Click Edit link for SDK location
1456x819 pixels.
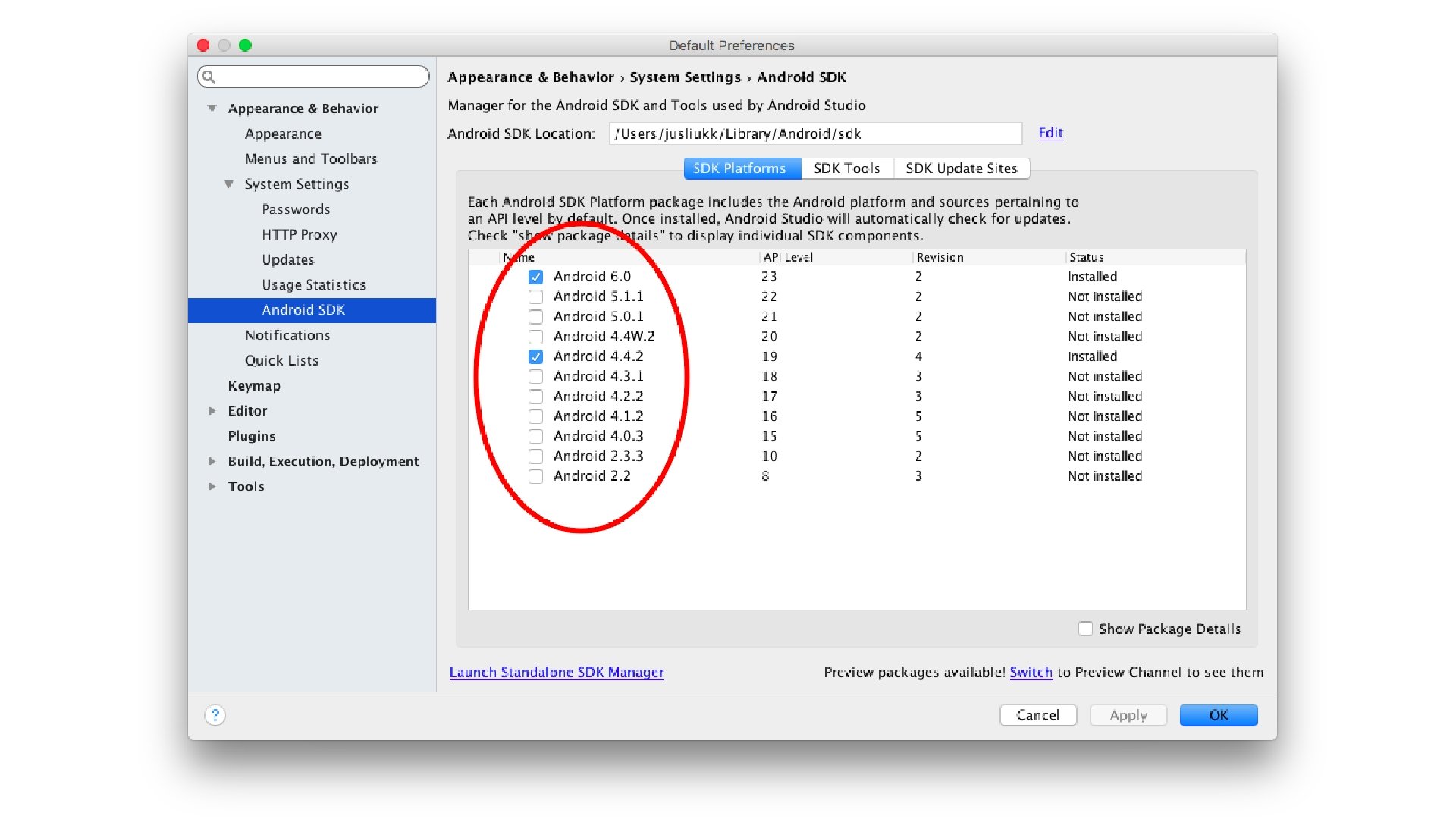1050,133
